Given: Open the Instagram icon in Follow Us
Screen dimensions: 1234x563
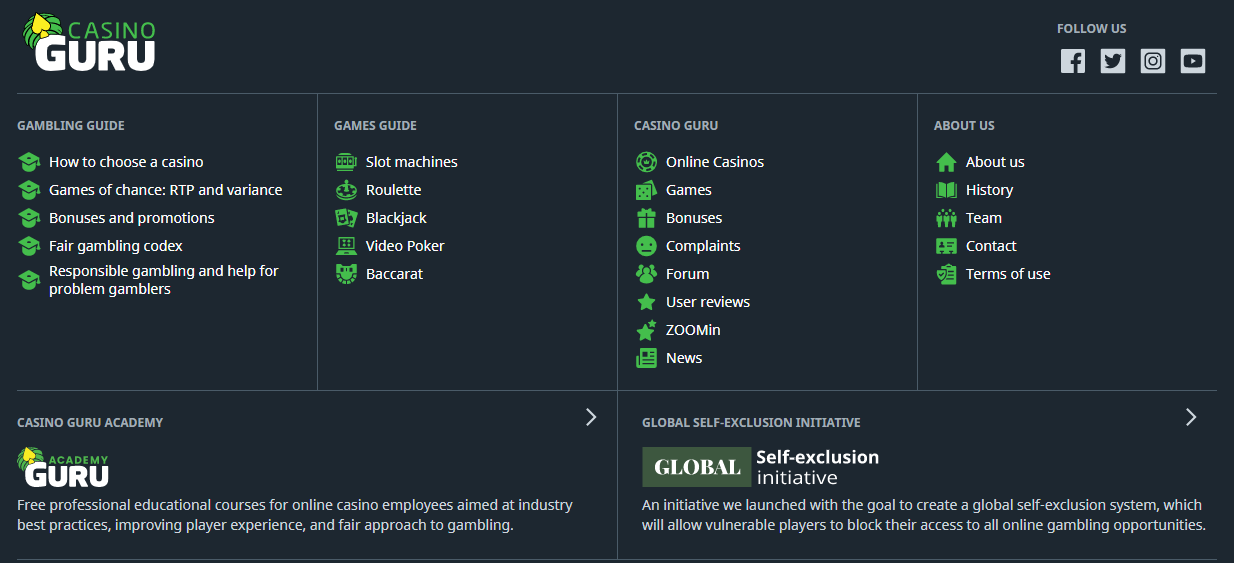Looking at the screenshot, I should click(1153, 61).
